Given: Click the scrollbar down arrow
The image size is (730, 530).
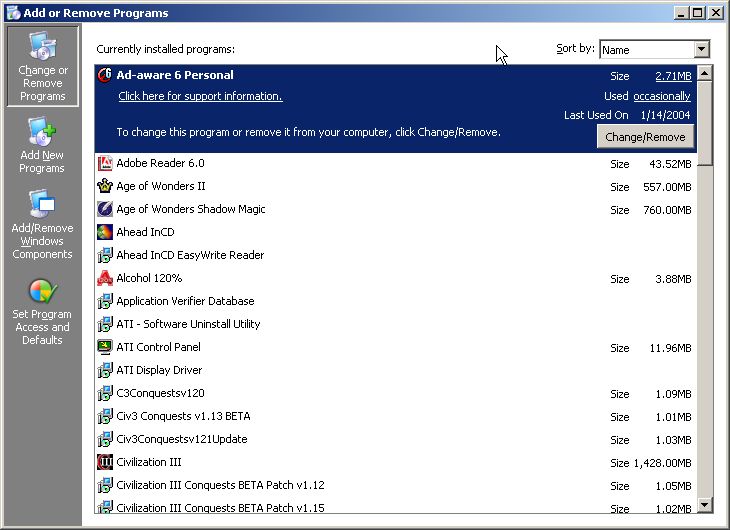Looking at the screenshot, I should 705,505.
